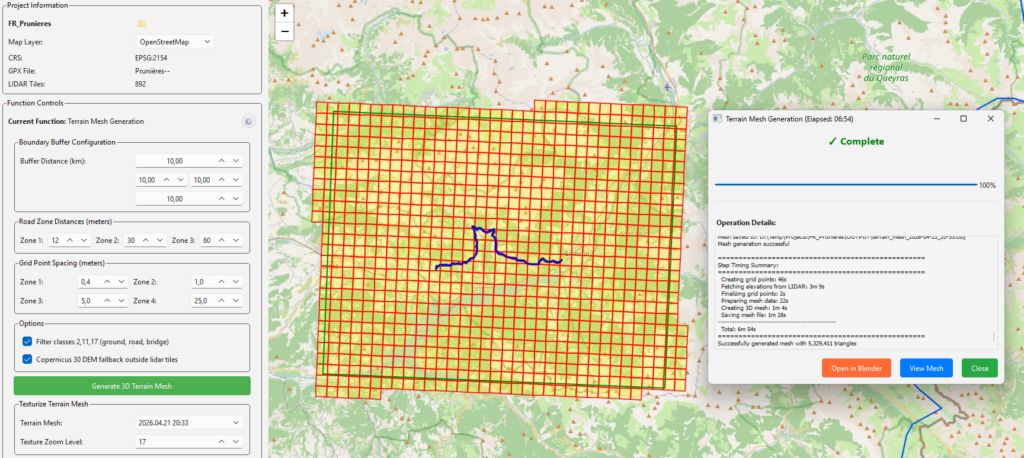The image size is (1024, 458).
Task: Close the dialog using the title bar X
Action: point(990,118)
